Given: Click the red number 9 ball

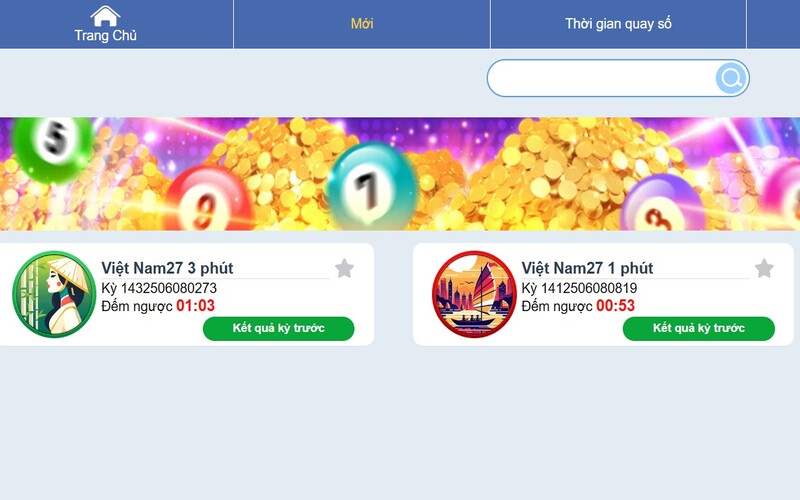Looking at the screenshot, I should pos(208,200).
